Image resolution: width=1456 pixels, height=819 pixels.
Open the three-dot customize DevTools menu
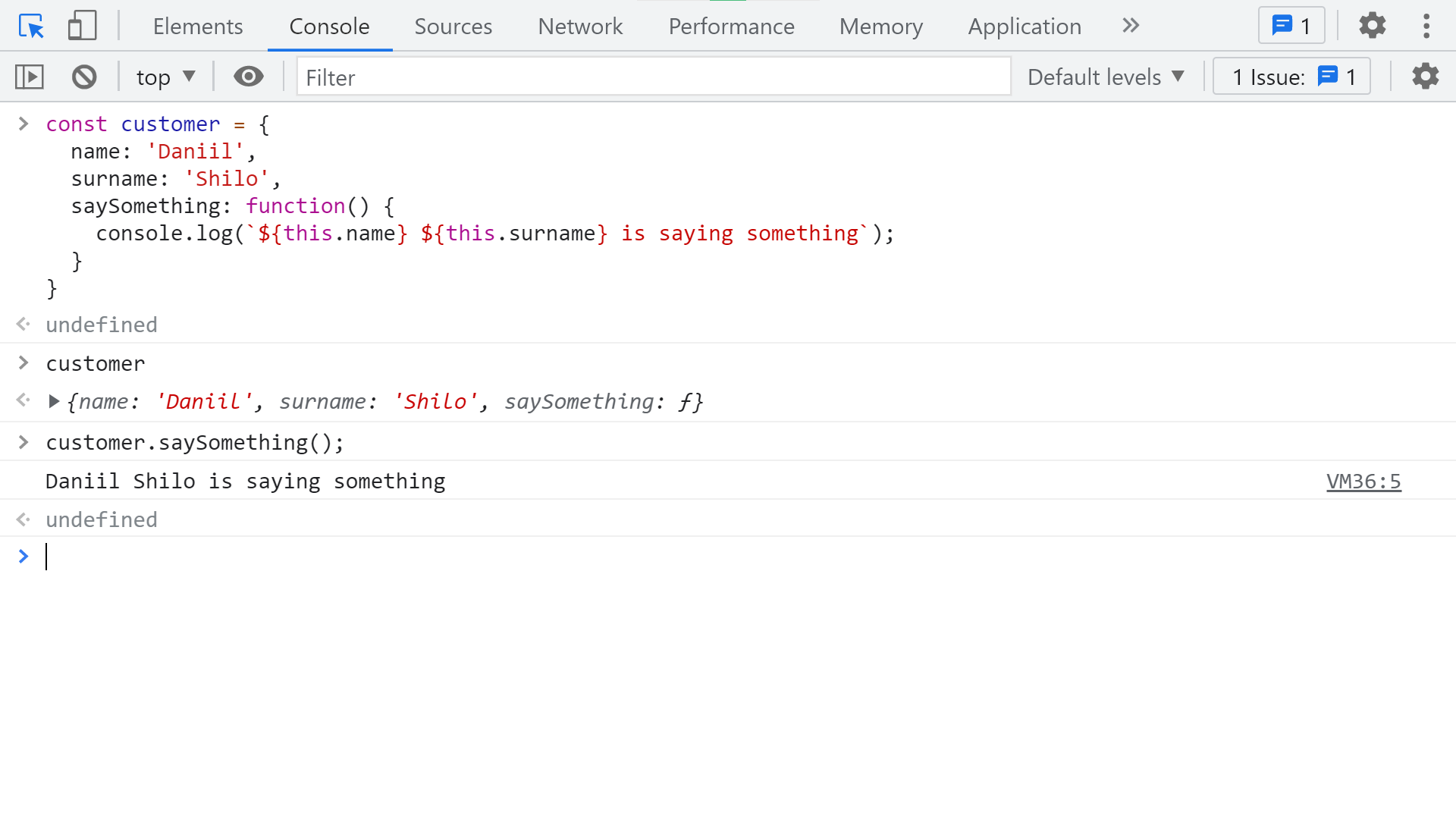(1426, 27)
